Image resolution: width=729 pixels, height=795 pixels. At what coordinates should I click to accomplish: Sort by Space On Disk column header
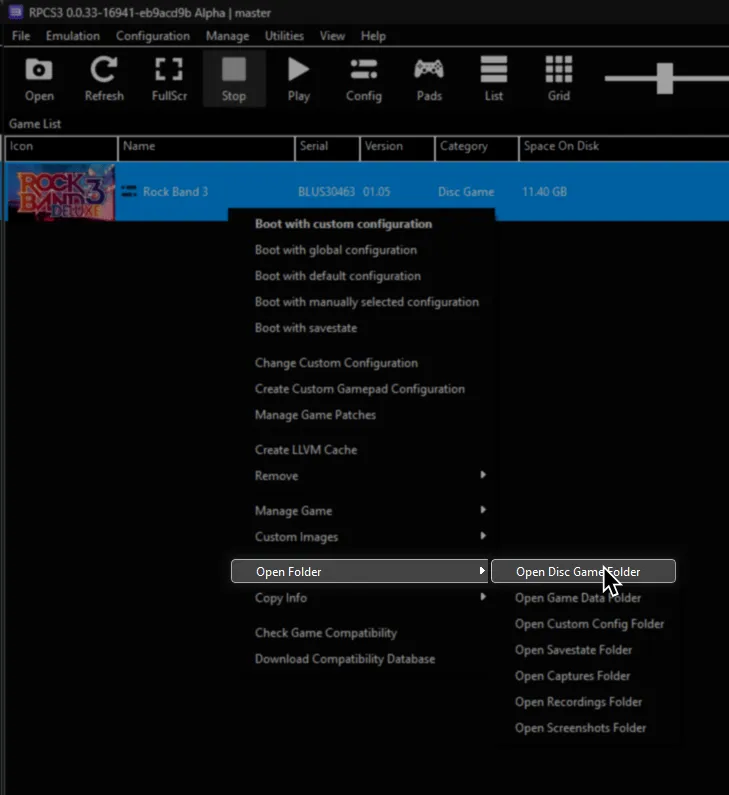click(624, 148)
